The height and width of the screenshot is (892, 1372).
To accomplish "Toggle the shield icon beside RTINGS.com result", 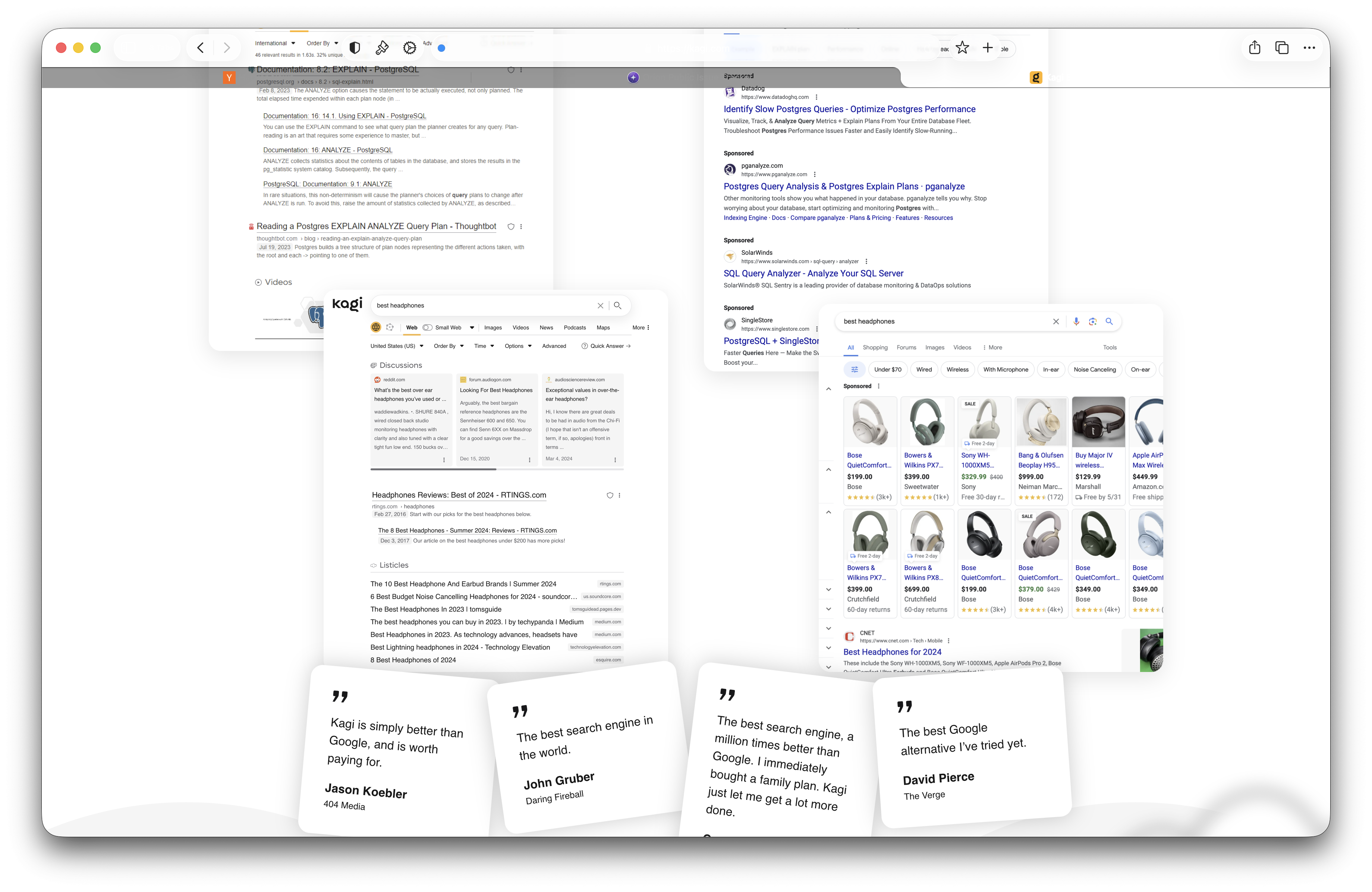I will tap(610, 495).
